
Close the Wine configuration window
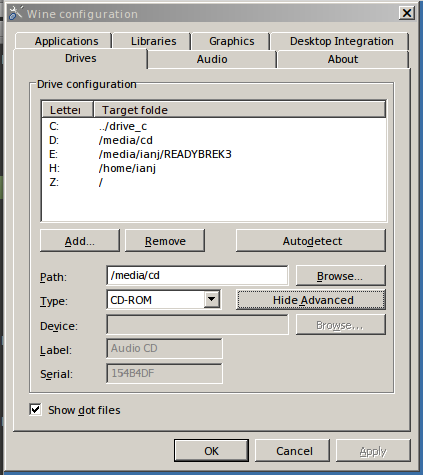click(x=407, y=13)
